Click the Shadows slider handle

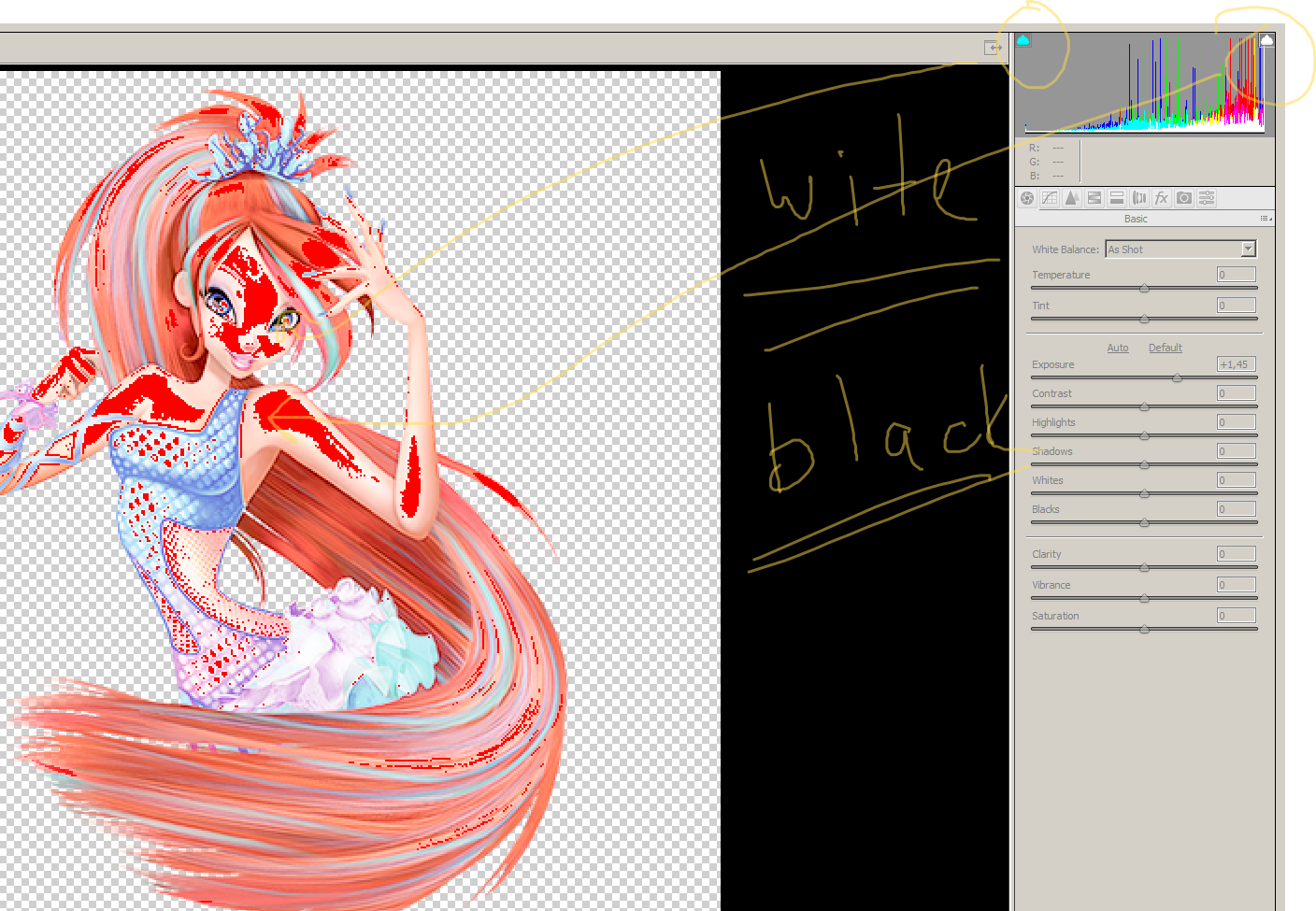click(1144, 465)
